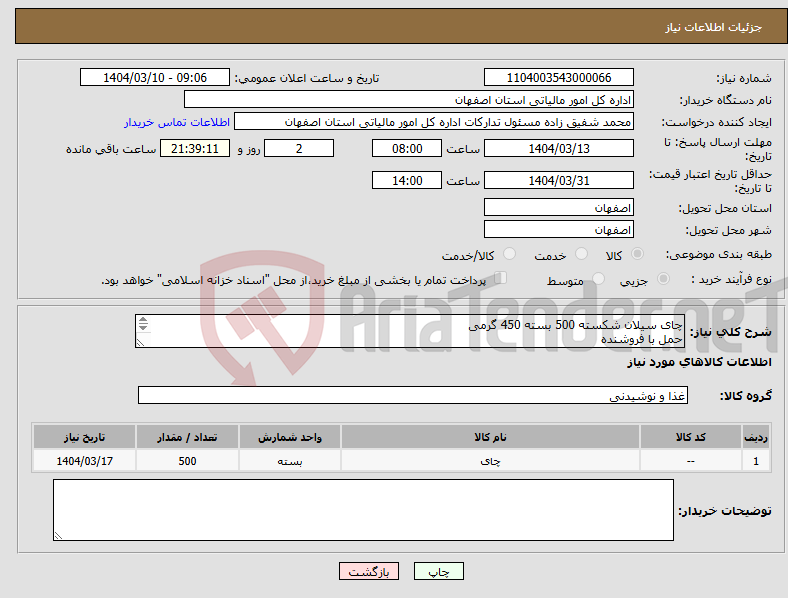
Task: Click resize handle of شرح کلی نیاز textarea
Action: (x=140, y=343)
